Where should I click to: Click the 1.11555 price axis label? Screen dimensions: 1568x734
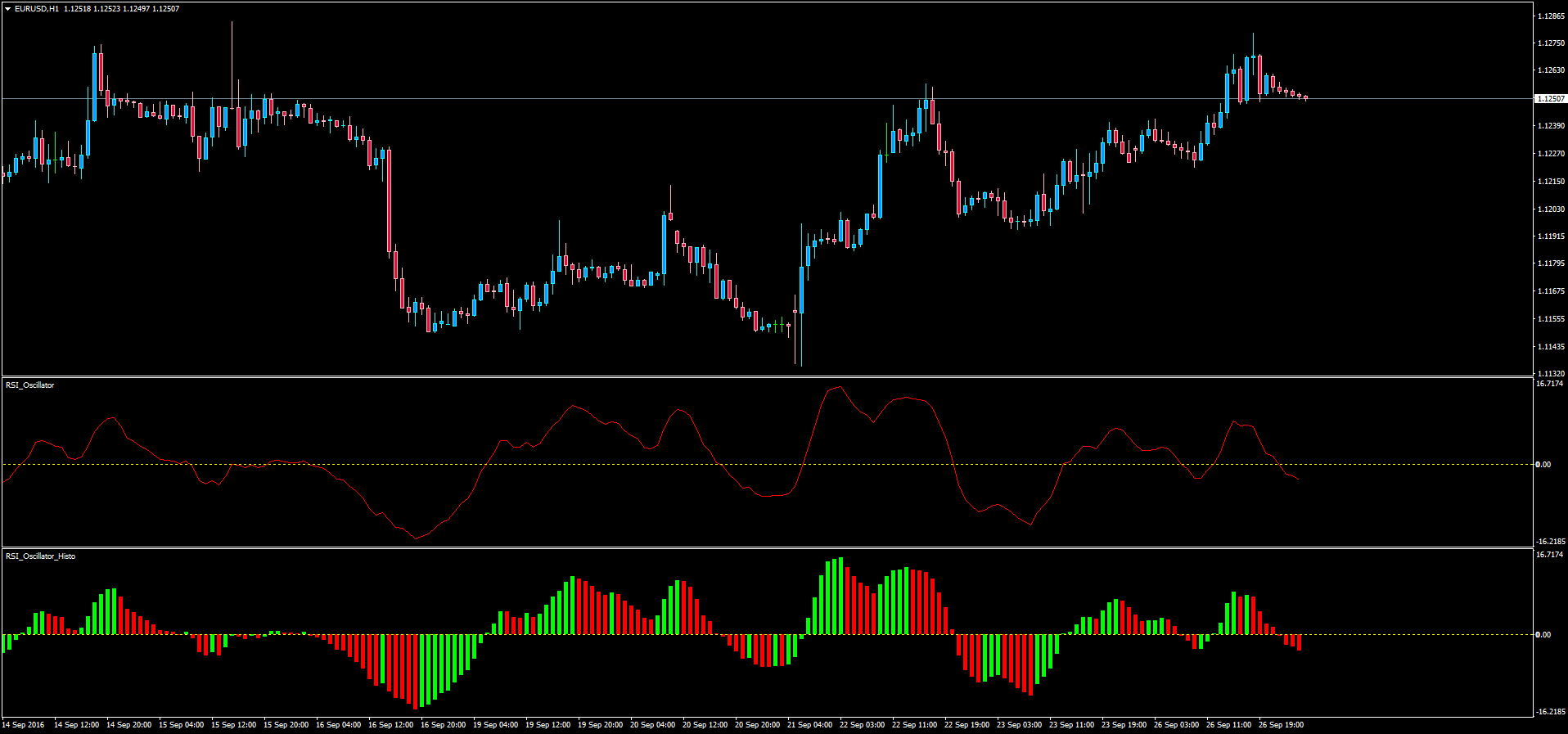pos(1551,318)
